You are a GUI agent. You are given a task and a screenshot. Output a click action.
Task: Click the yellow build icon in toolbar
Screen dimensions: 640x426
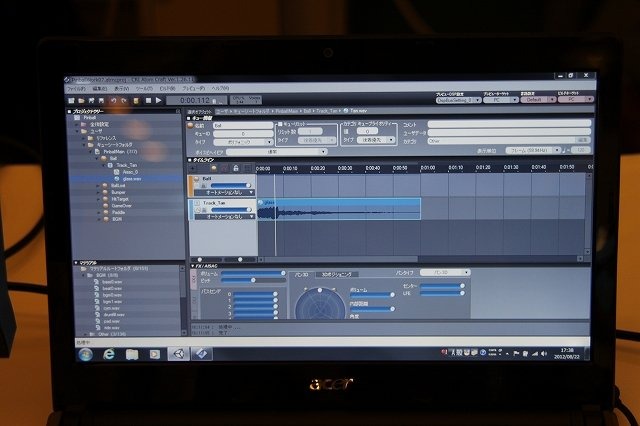136,100
